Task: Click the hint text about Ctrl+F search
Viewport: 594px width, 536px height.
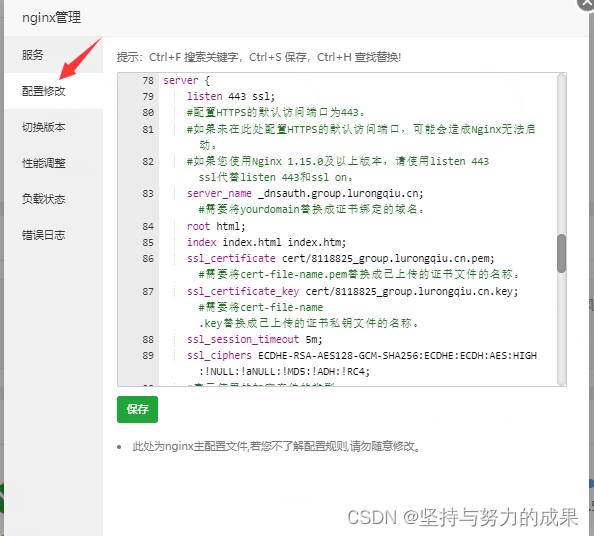Action: point(259,57)
